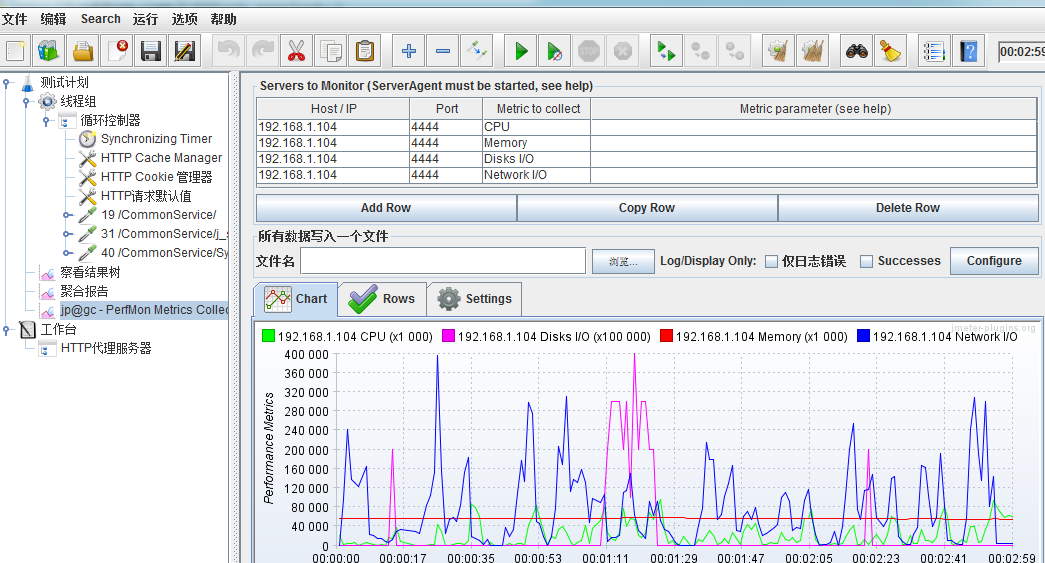The image size is (1045, 563).
Task: Collapse the 线程组 tree node
Action: [x=26, y=102]
